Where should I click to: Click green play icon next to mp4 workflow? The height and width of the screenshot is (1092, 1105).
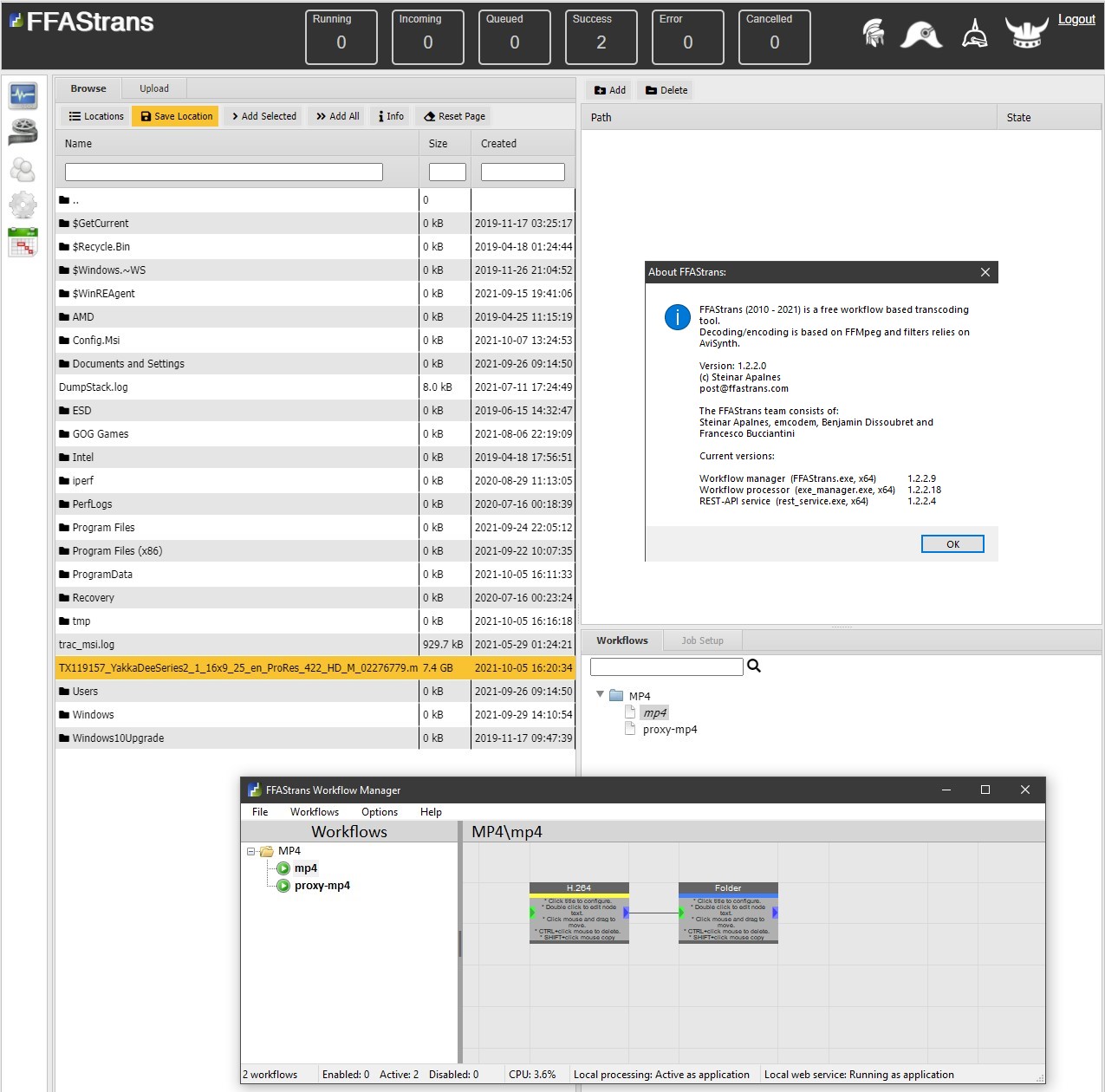coord(283,868)
